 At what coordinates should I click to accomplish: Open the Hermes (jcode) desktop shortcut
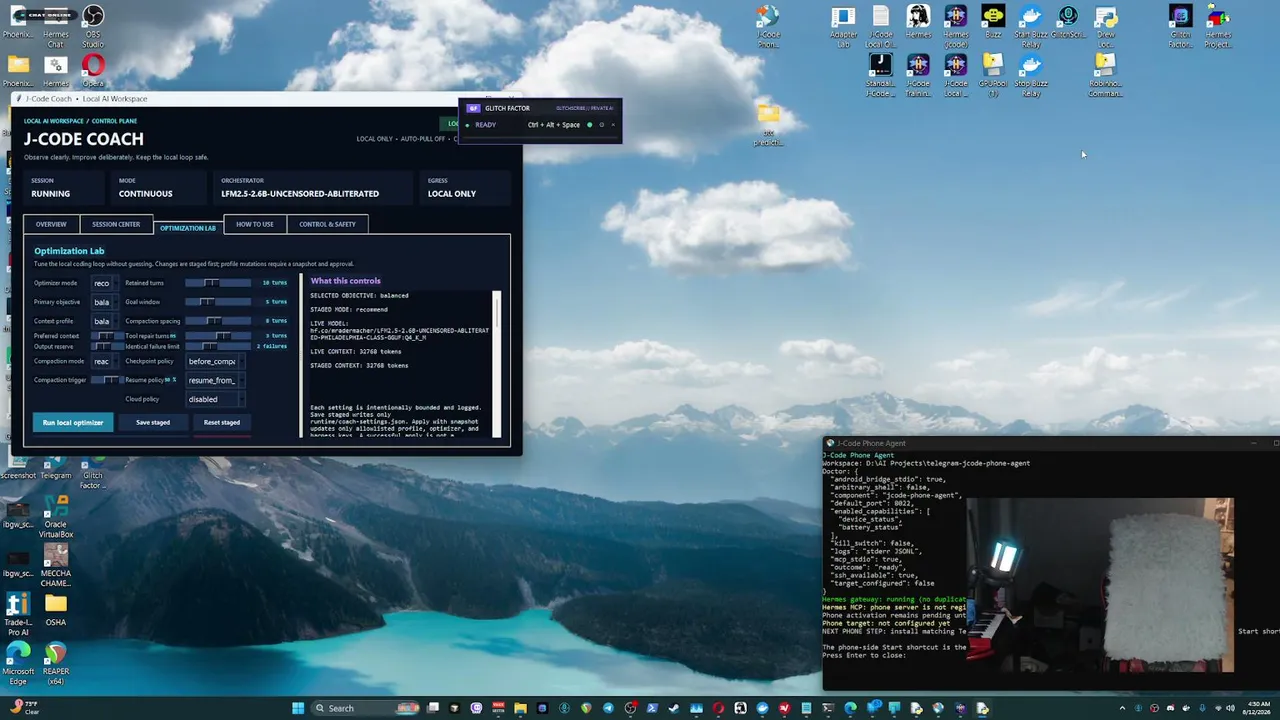(x=955, y=26)
